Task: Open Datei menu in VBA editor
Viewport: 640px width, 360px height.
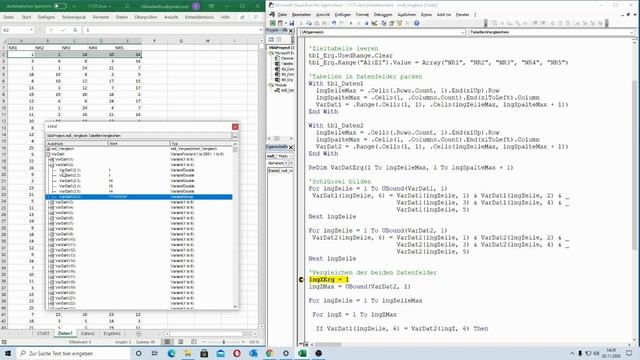Action: (282, 15)
